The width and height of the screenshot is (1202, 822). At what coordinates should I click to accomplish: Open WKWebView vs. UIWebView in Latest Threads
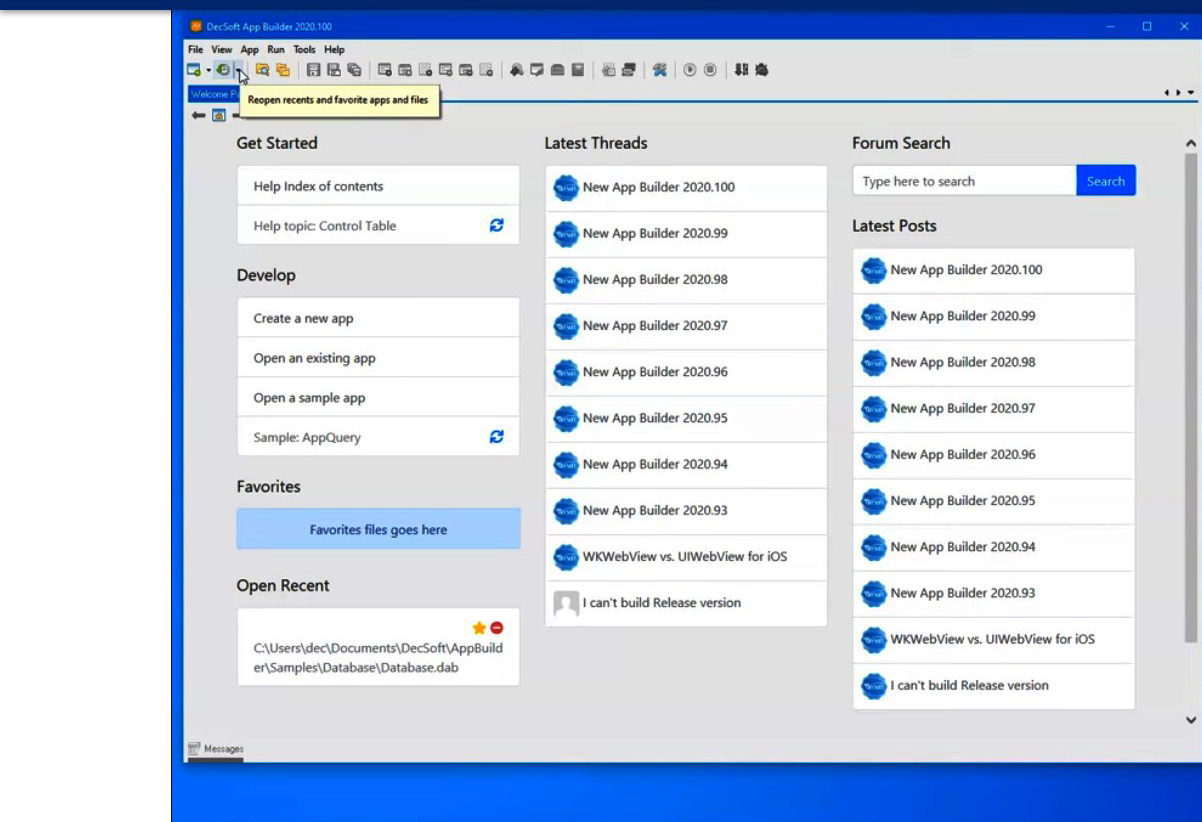(x=686, y=556)
